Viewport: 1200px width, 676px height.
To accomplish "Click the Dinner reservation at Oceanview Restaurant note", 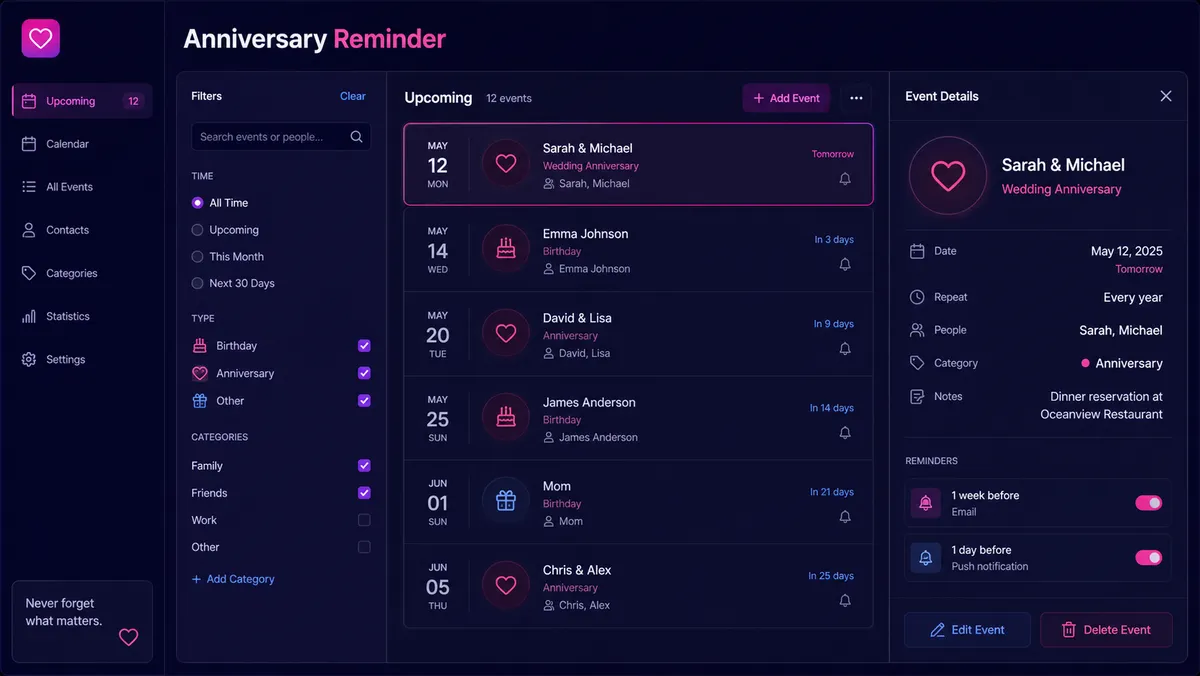I will click(1102, 405).
